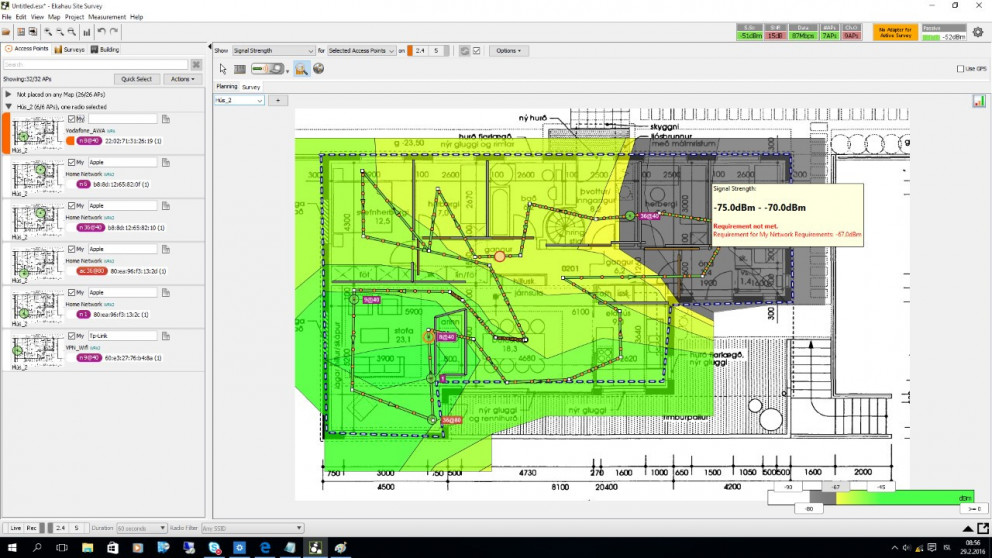
Task: Click the Quick Select button
Action: coord(137,78)
